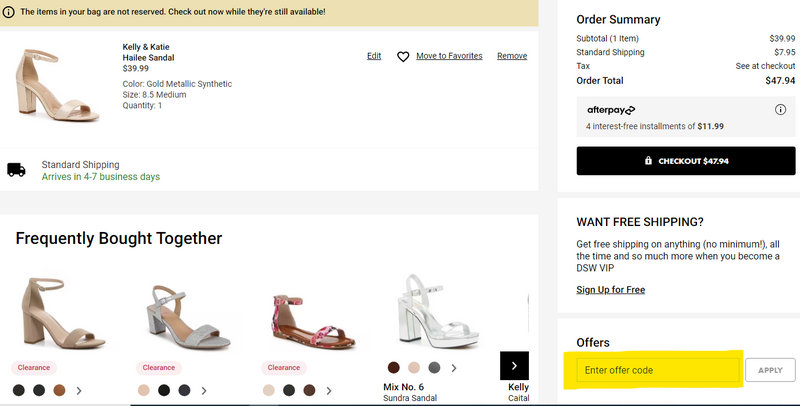
Task: Click the delivery truck icon
Action: tap(16, 170)
